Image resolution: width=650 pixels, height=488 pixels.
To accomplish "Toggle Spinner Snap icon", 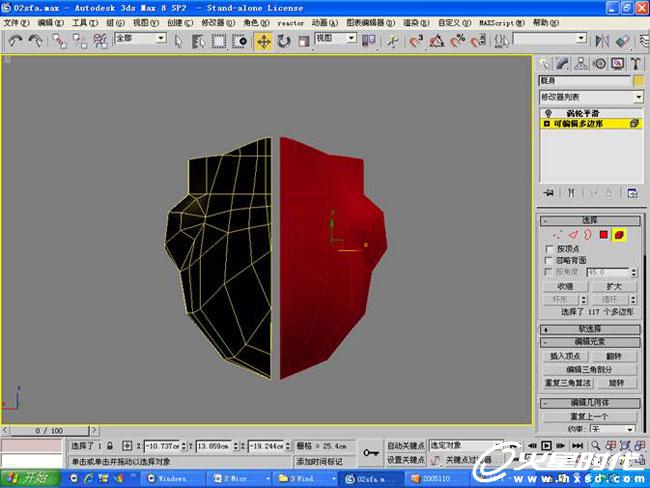I will 478,41.
